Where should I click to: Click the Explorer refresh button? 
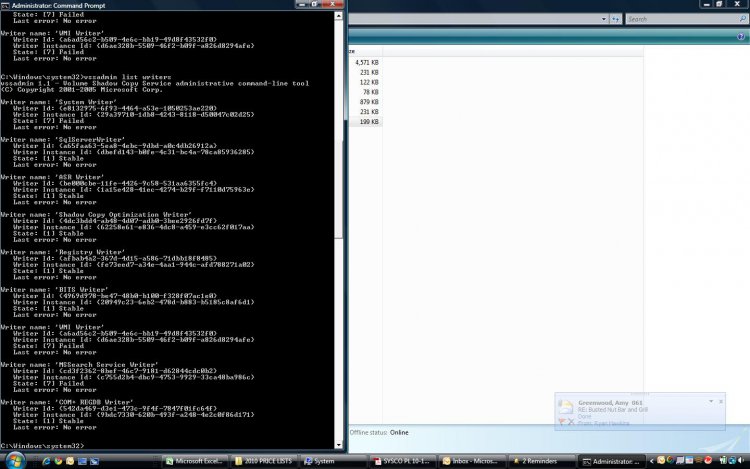(616, 19)
